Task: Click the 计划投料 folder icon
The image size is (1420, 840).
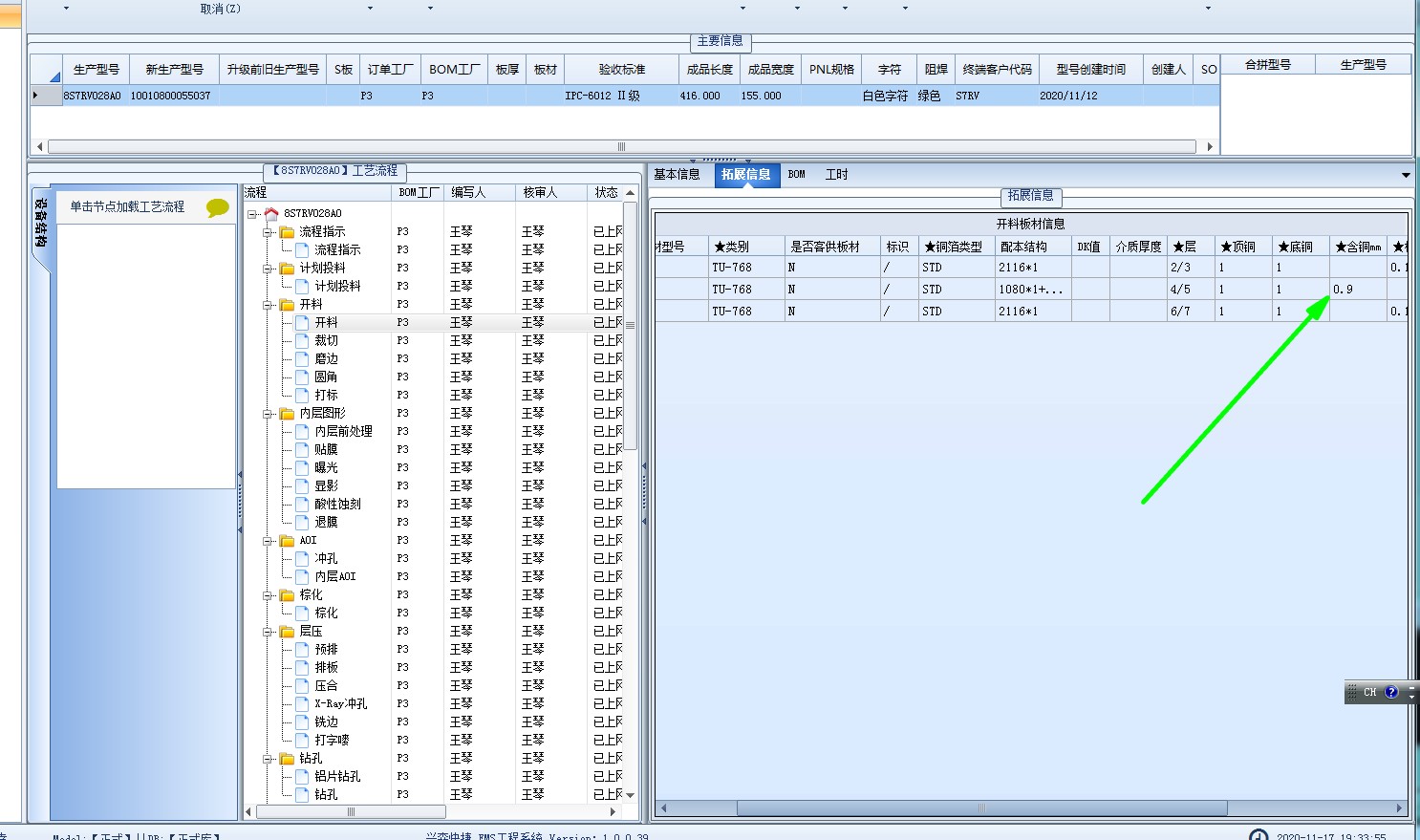Action: pyautogui.click(x=287, y=268)
